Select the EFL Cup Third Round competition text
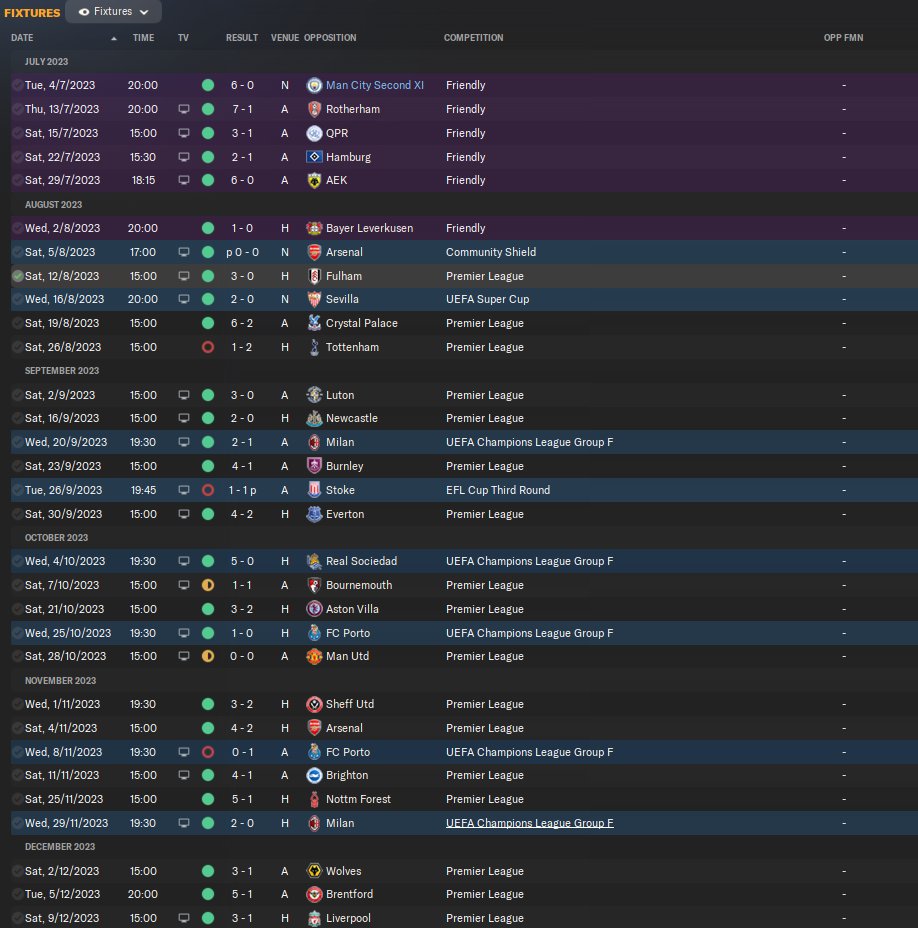 coord(498,490)
